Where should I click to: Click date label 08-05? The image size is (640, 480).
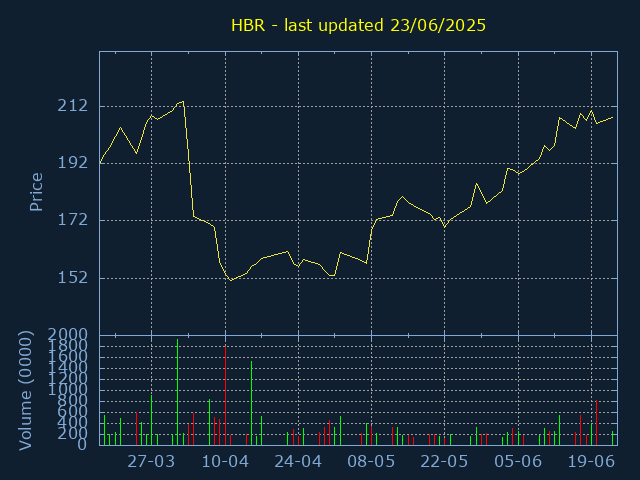pyautogui.click(x=371, y=462)
